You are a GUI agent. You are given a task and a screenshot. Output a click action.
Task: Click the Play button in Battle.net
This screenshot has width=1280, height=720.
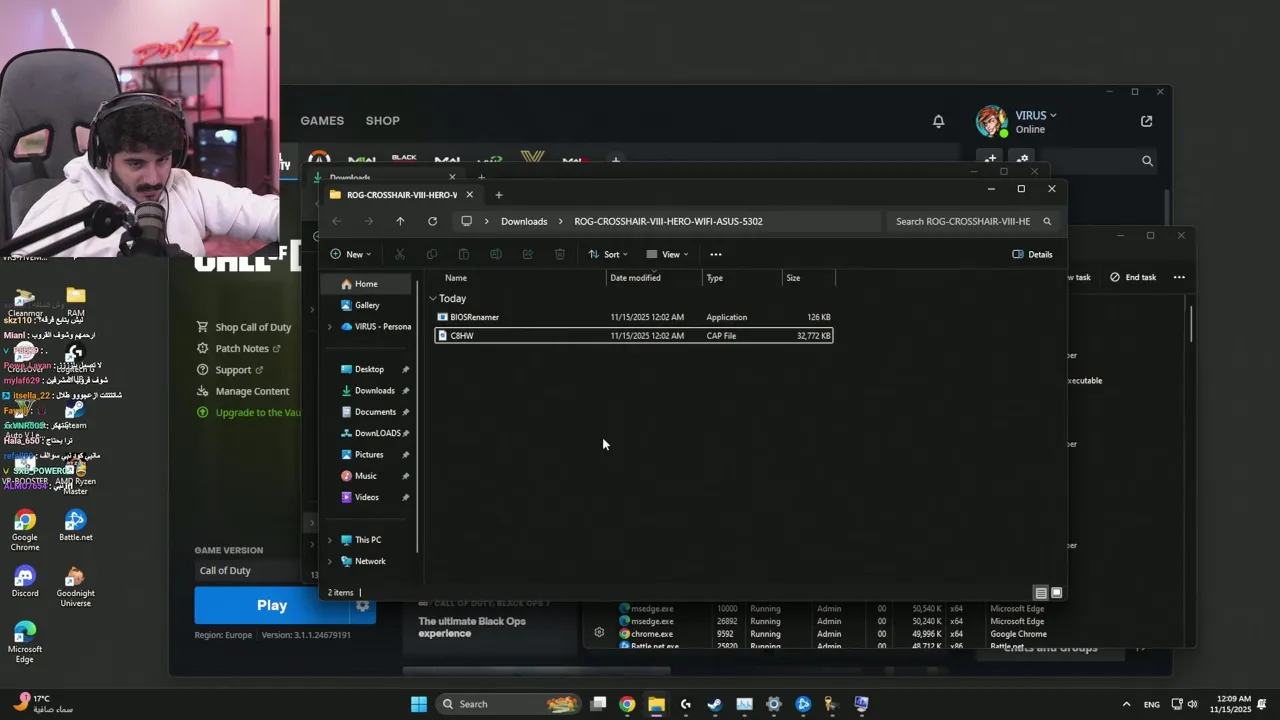(x=272, y=605)
